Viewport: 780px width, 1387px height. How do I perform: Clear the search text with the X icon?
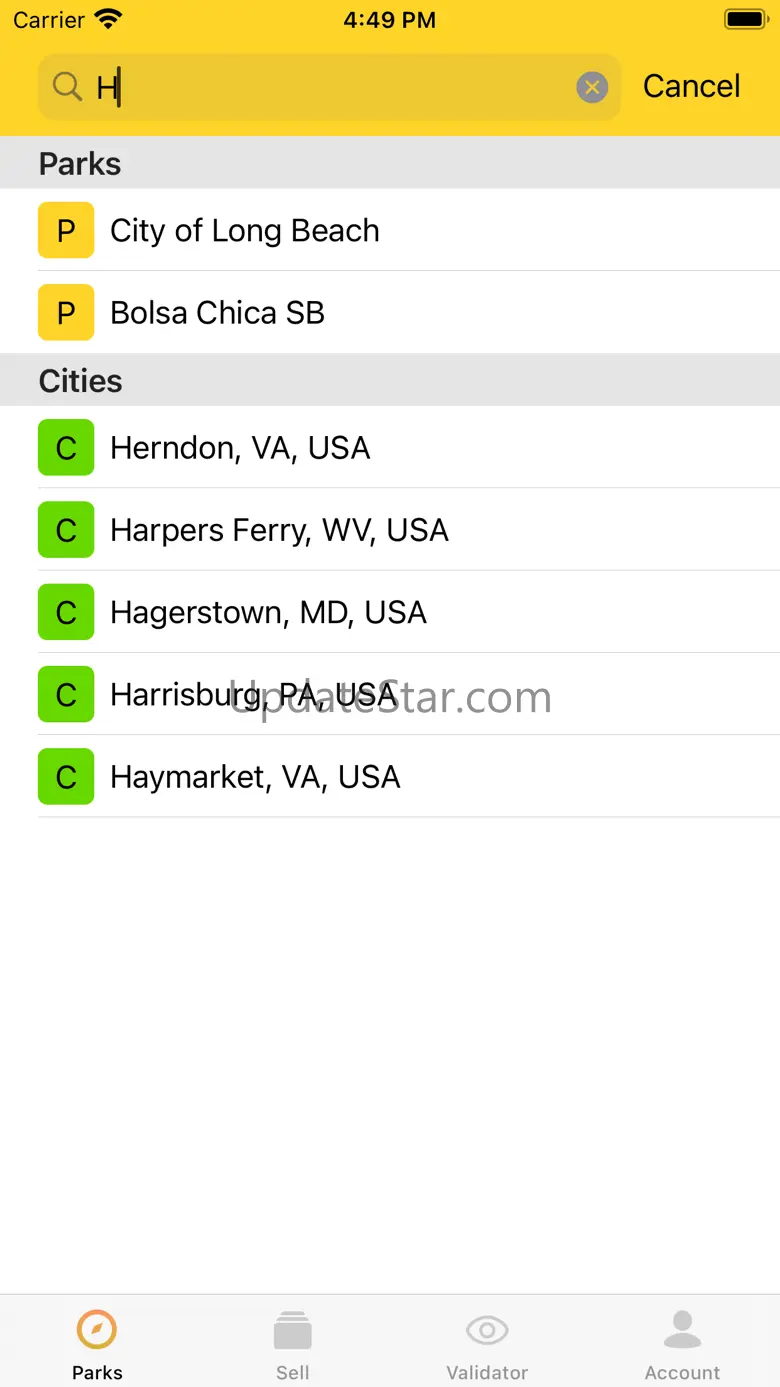pos(592,88)
